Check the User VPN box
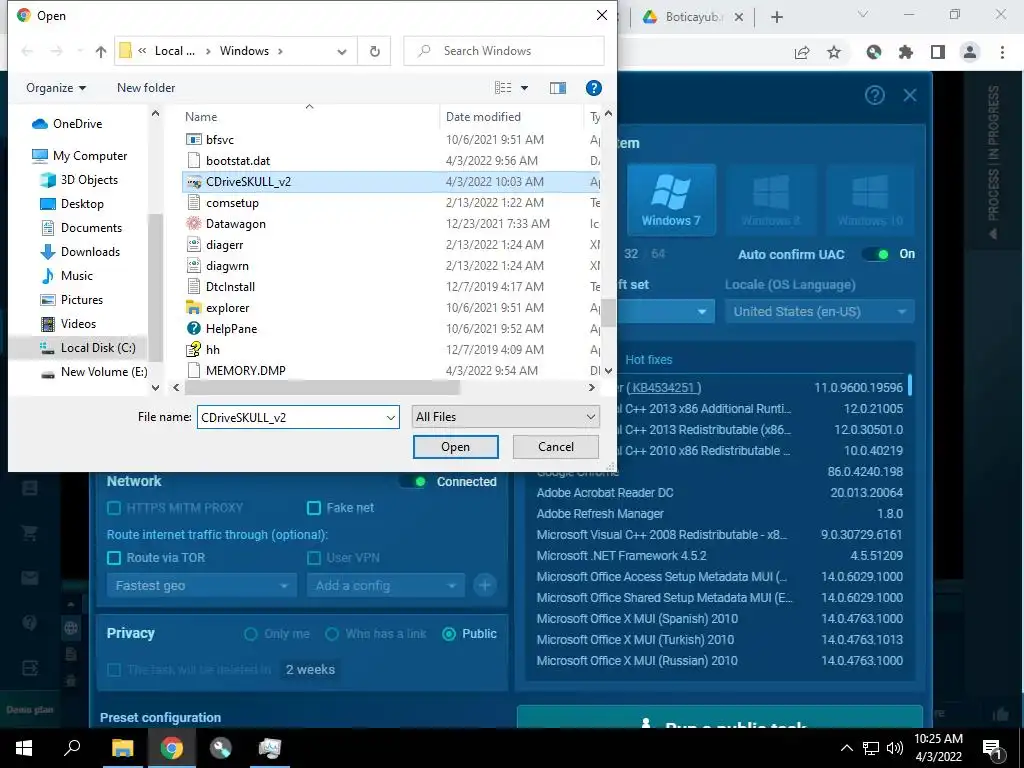The image size is (1024, 768). 314,558
